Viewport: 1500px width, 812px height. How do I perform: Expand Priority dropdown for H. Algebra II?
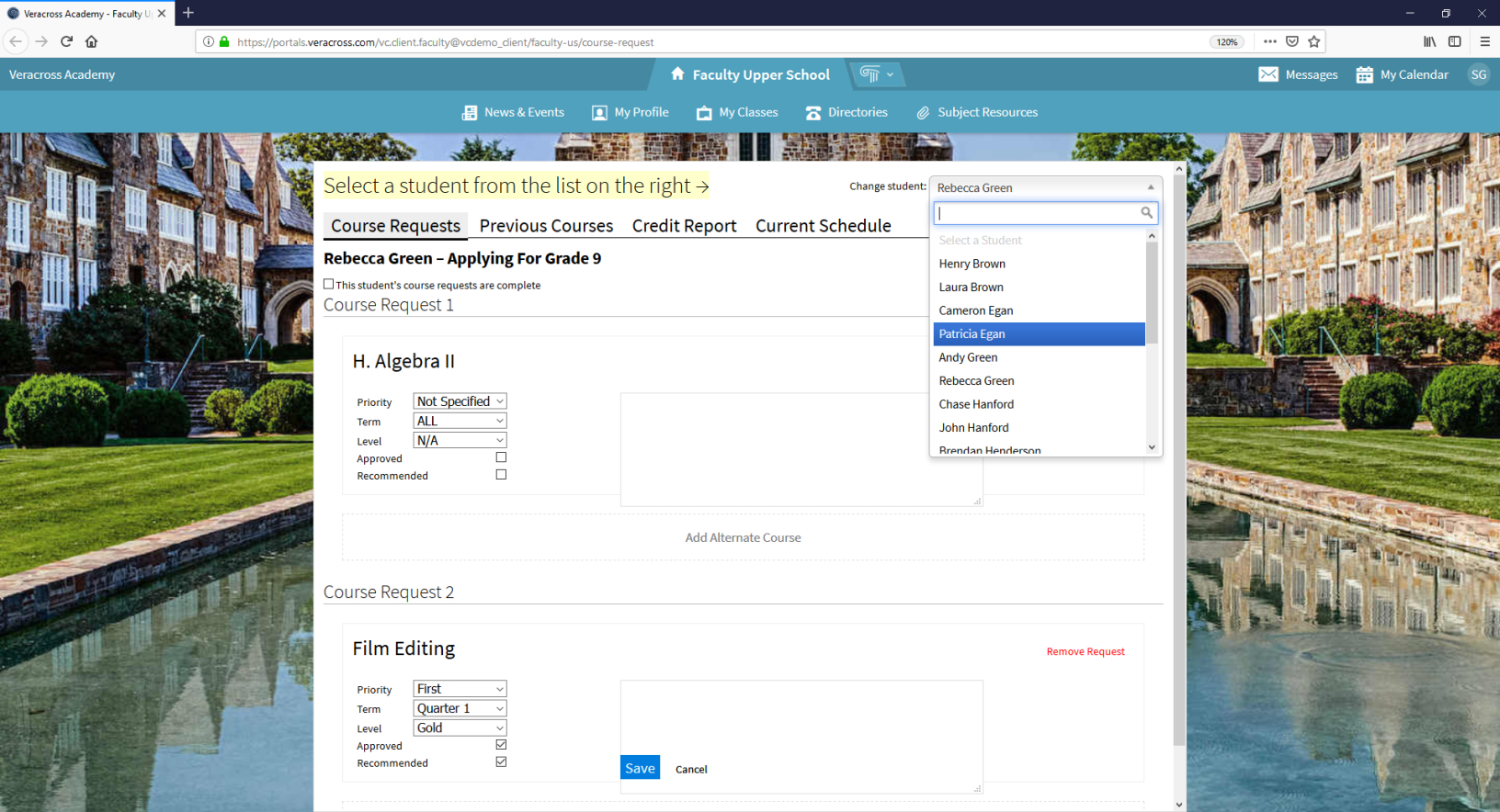[x=460, y=401]
